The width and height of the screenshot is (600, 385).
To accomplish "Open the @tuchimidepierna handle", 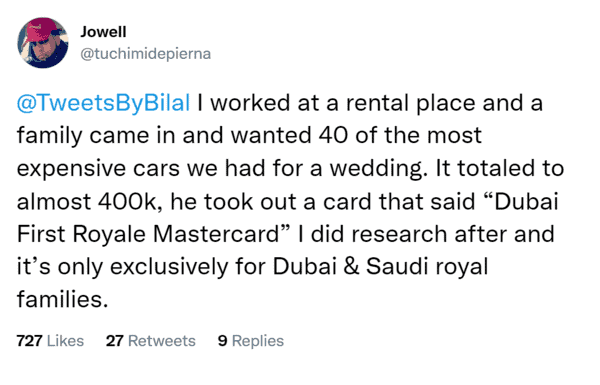I will 145,54.
